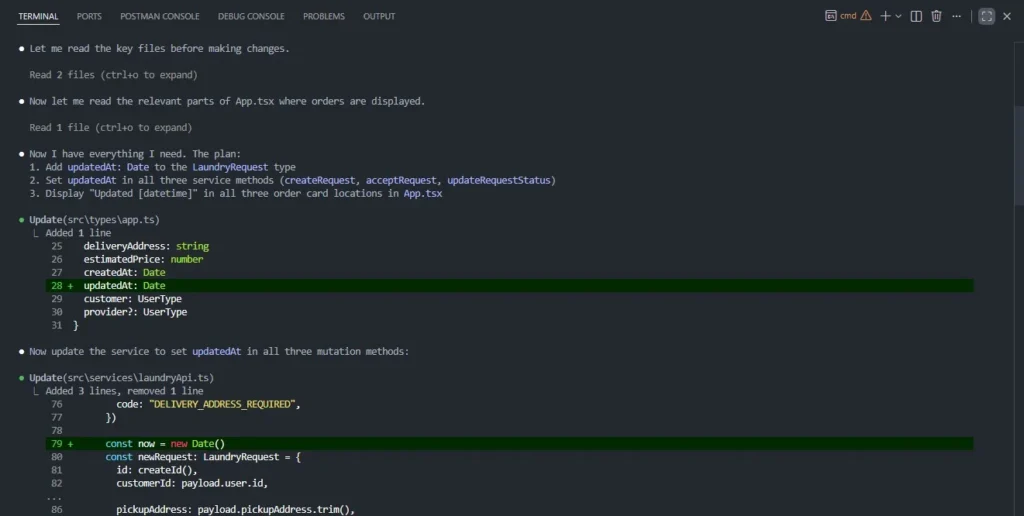Screen dimensions: 1024x516
Task: Click 'customerId: payload.user.id,' line
Action: click(192, 483)
